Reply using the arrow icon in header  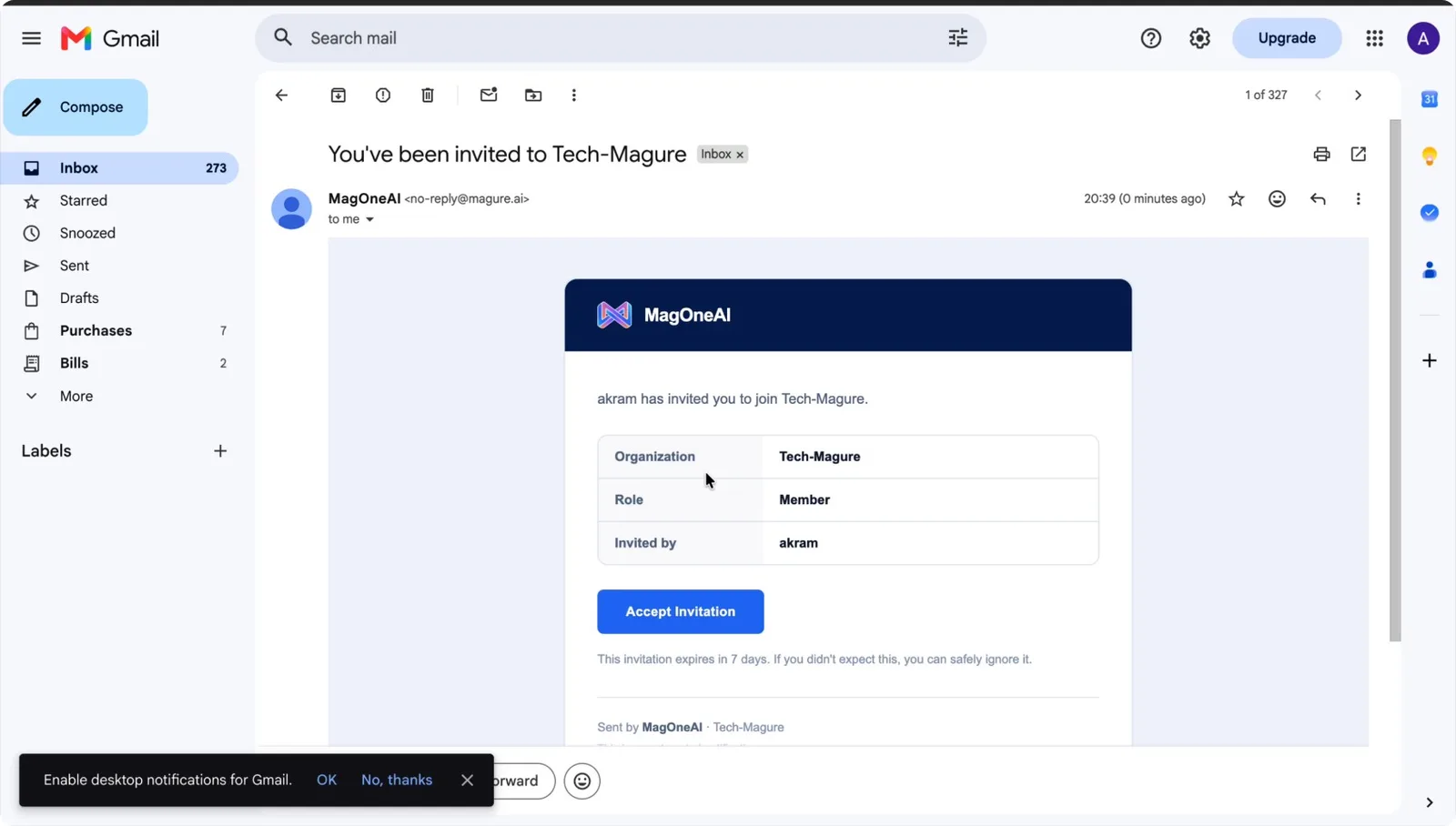[1318, 198]
